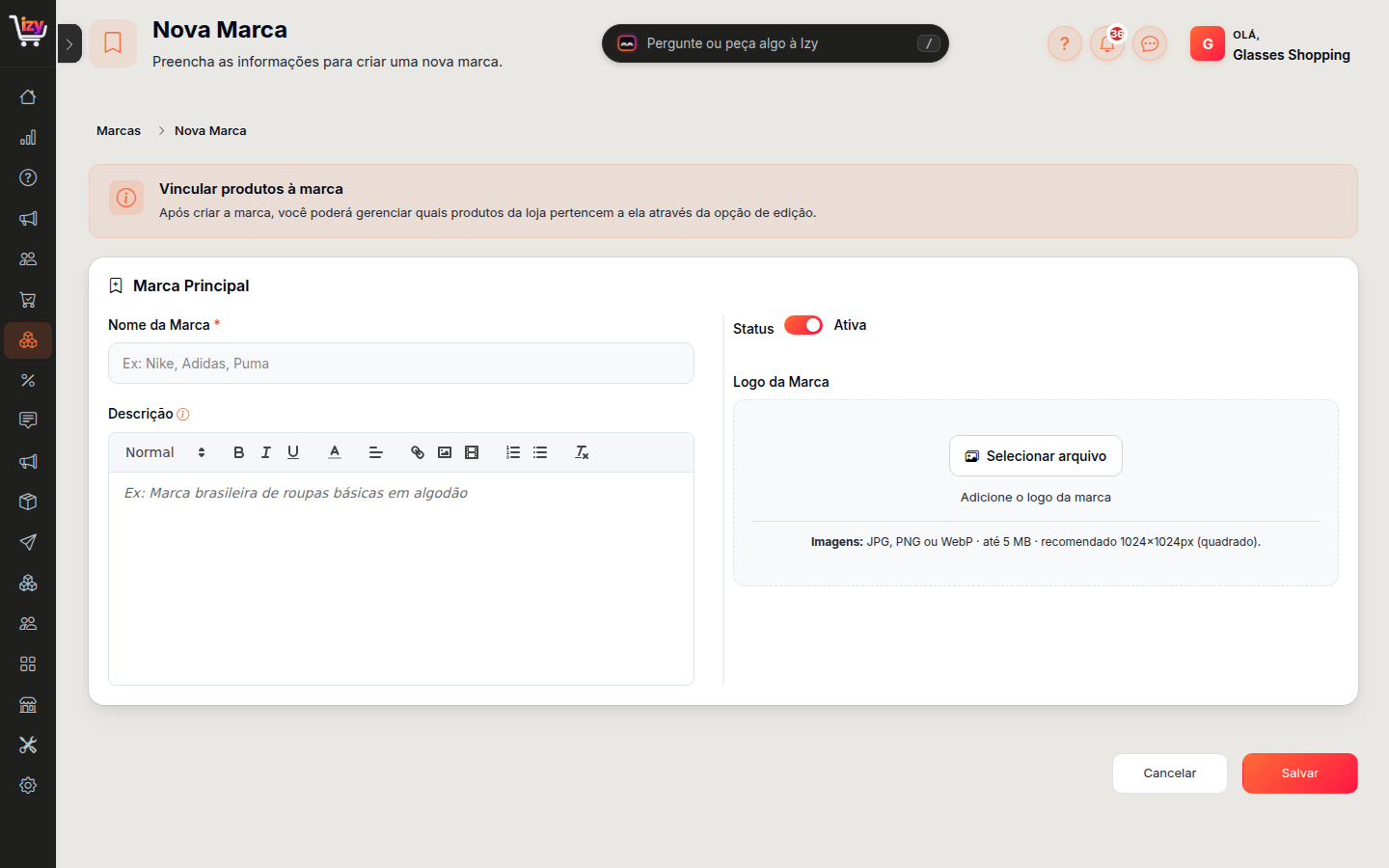Apply bullet list in description editor
Screen dimensions: 1389x868
pyautogui.click(x=540, y=452)
